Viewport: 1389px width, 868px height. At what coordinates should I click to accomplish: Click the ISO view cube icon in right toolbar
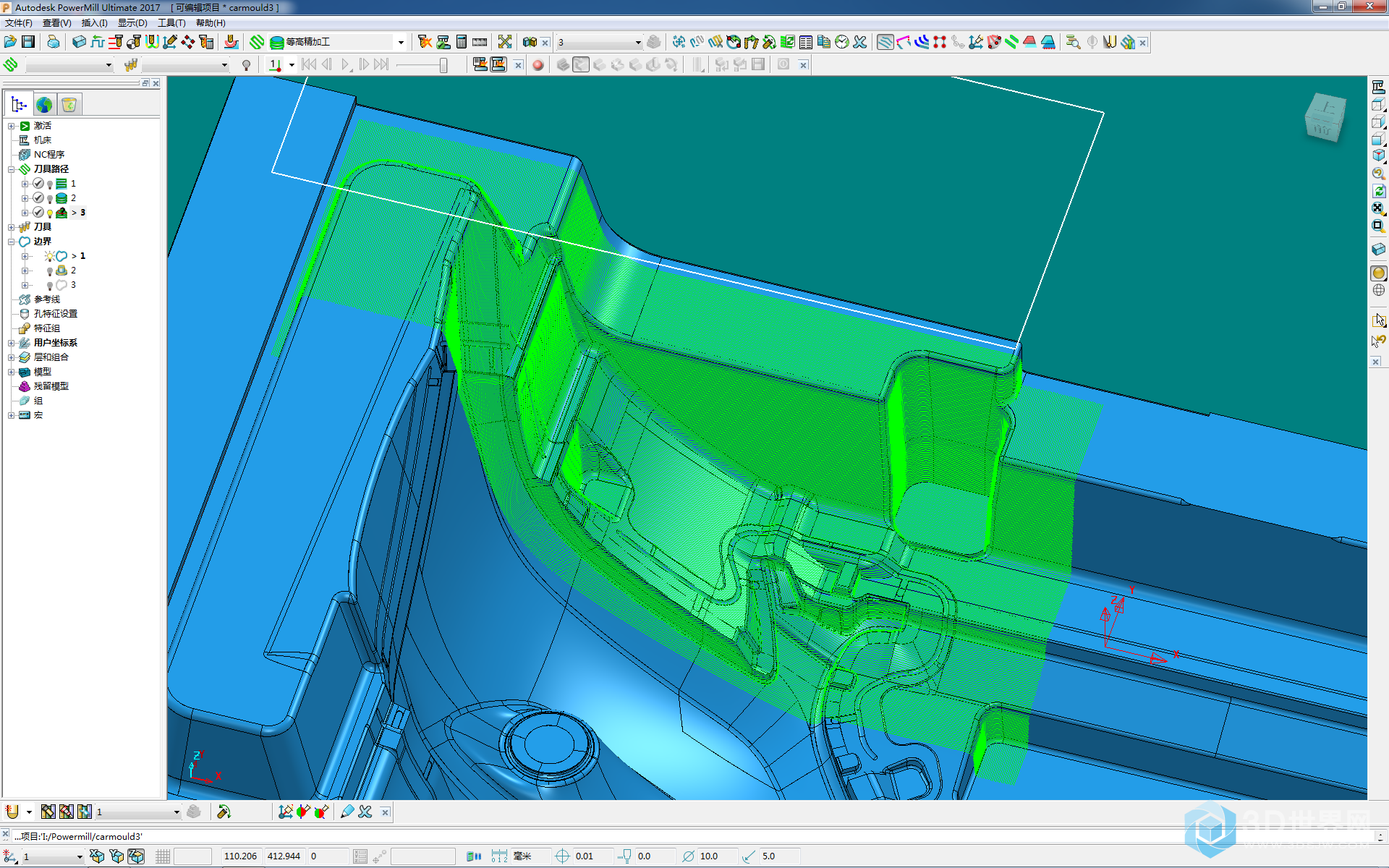pos(1378,156)
